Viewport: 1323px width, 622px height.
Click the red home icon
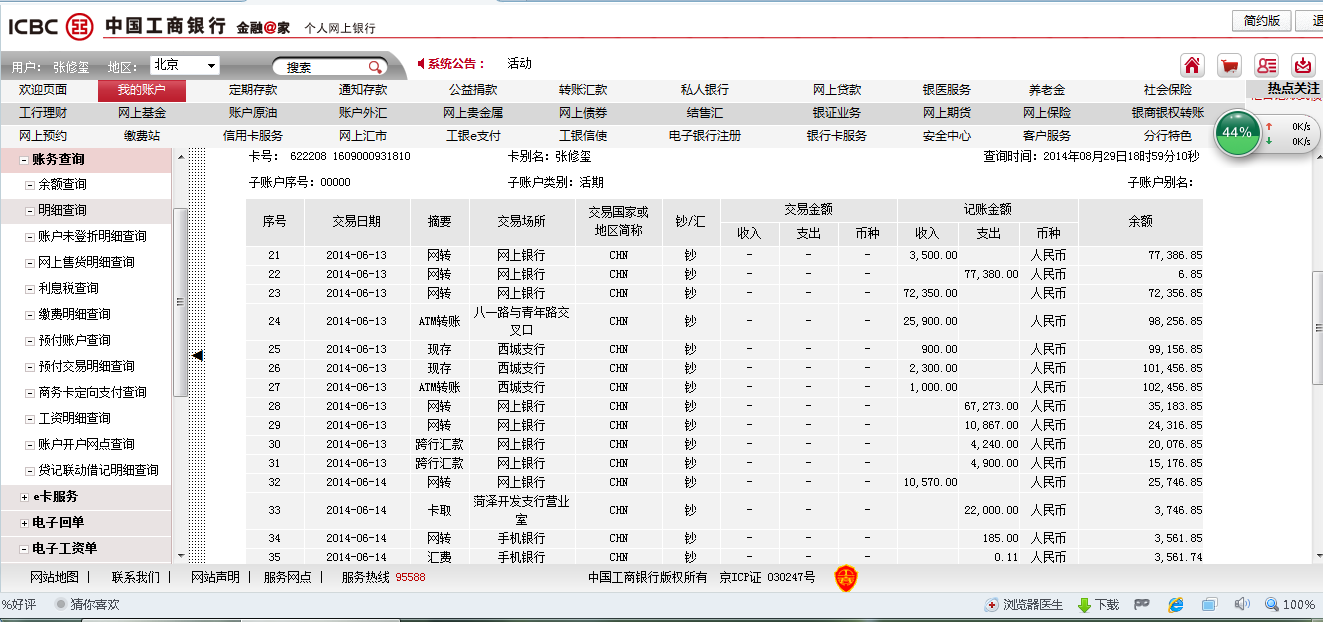pyautogui.click(x=1192, y=66)
